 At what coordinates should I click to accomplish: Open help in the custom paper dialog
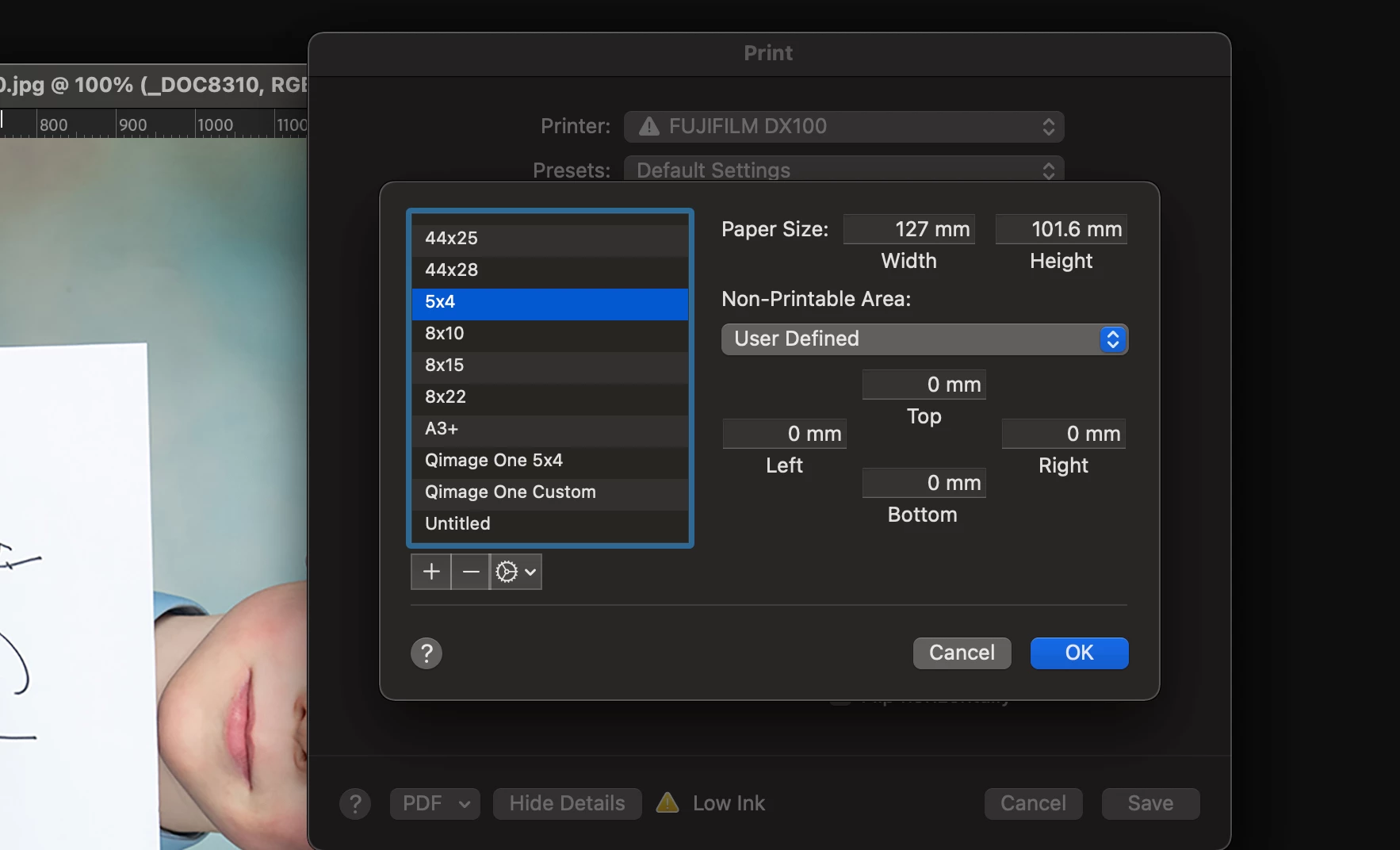tap(427, 653)
